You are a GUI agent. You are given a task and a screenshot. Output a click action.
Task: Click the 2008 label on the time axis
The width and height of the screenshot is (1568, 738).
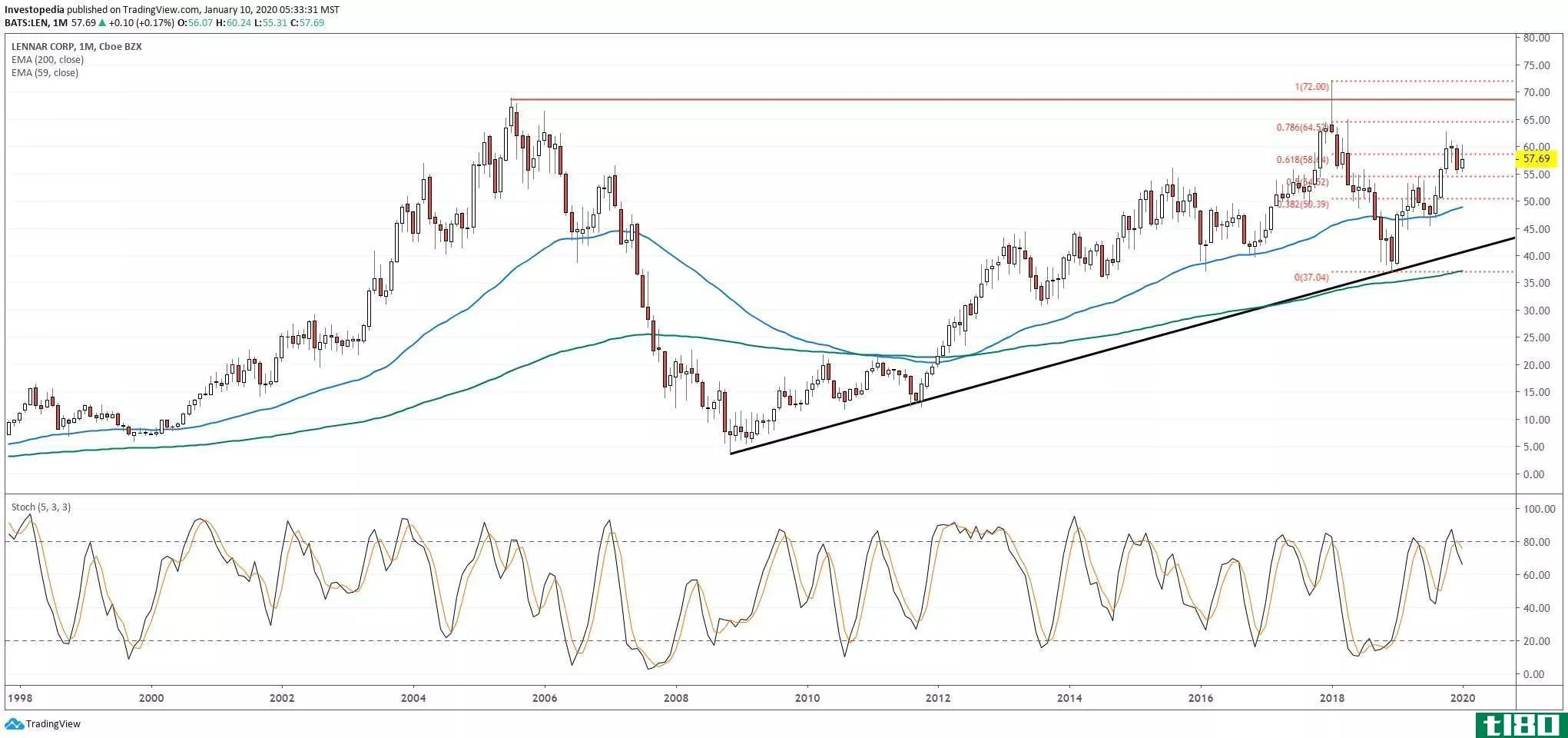676,698
